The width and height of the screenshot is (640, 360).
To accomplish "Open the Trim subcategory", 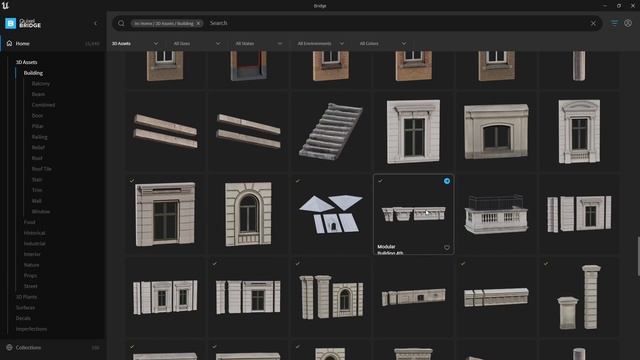I will coord(37,190).
